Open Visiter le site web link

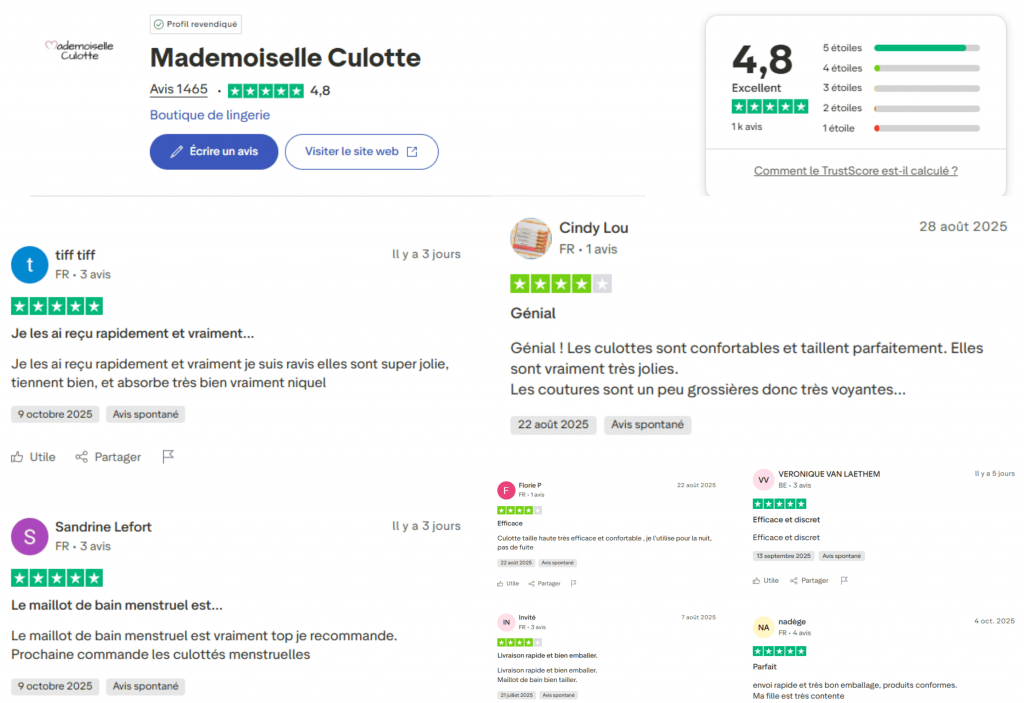click(361, 152)
